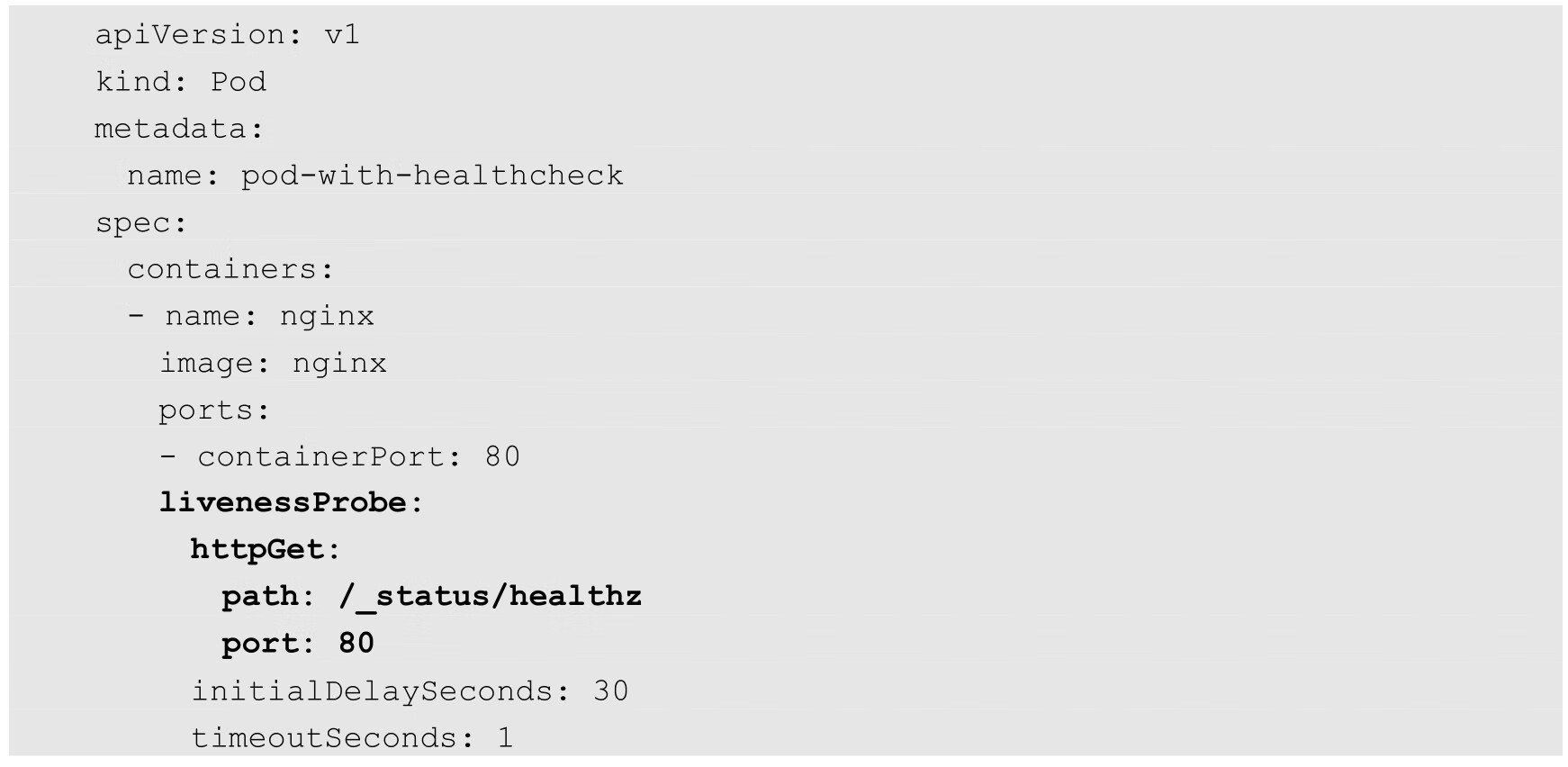
Task: Click the bold livenessProbe text
Action: point(283,502)
